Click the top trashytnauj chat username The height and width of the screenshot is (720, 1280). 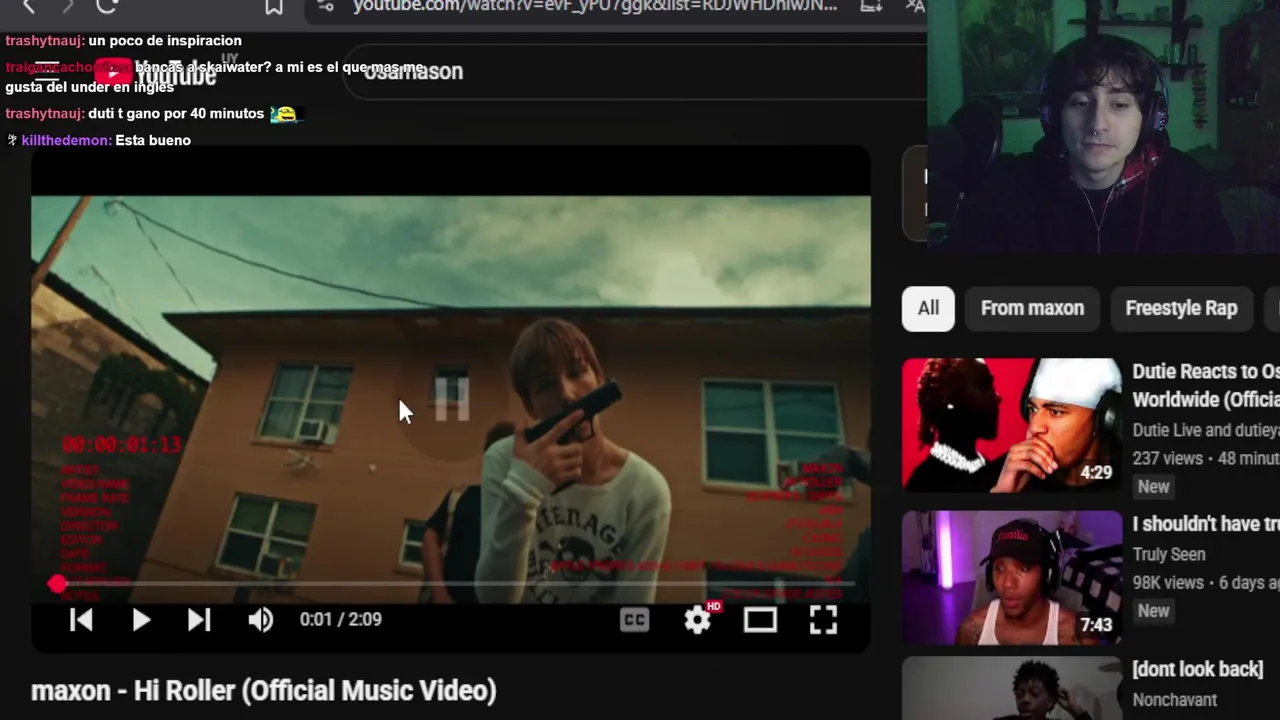click(44, 41)
